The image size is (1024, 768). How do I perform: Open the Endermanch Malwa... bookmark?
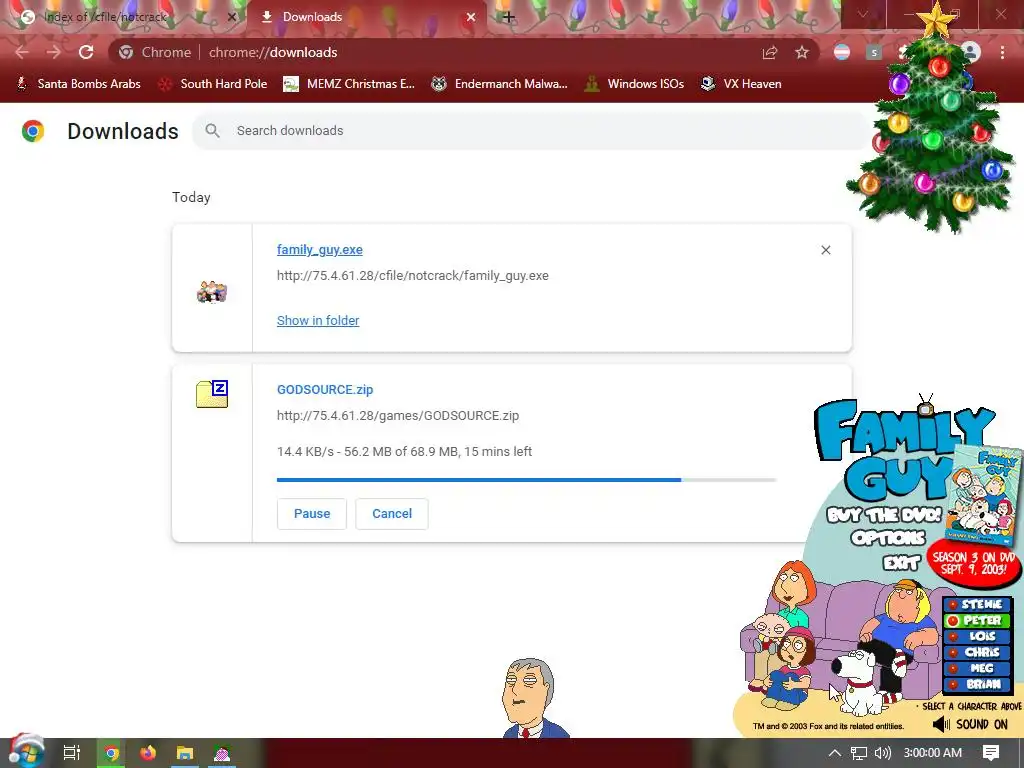500,84
